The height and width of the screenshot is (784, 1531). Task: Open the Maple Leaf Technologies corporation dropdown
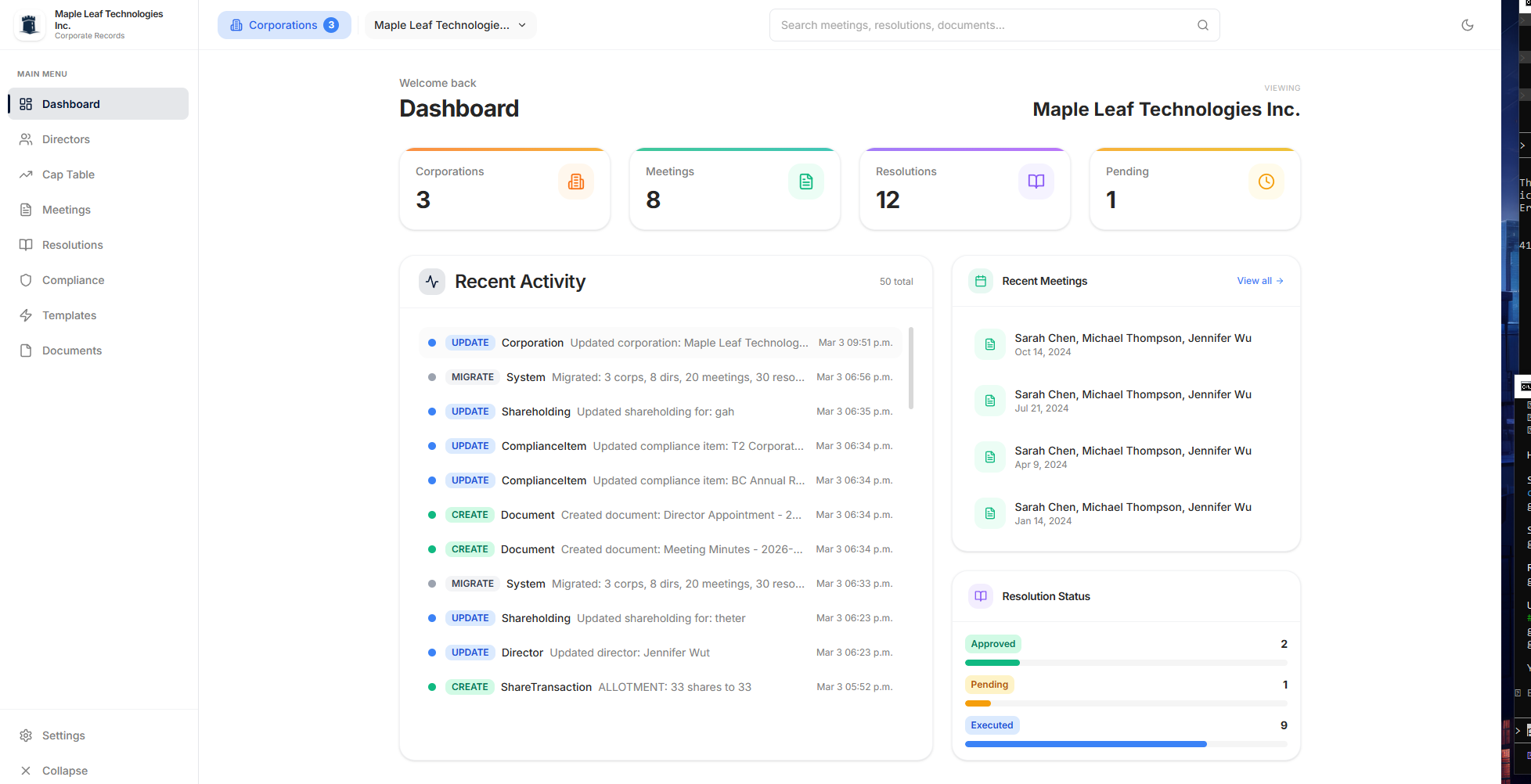click(x=451, y=25)
